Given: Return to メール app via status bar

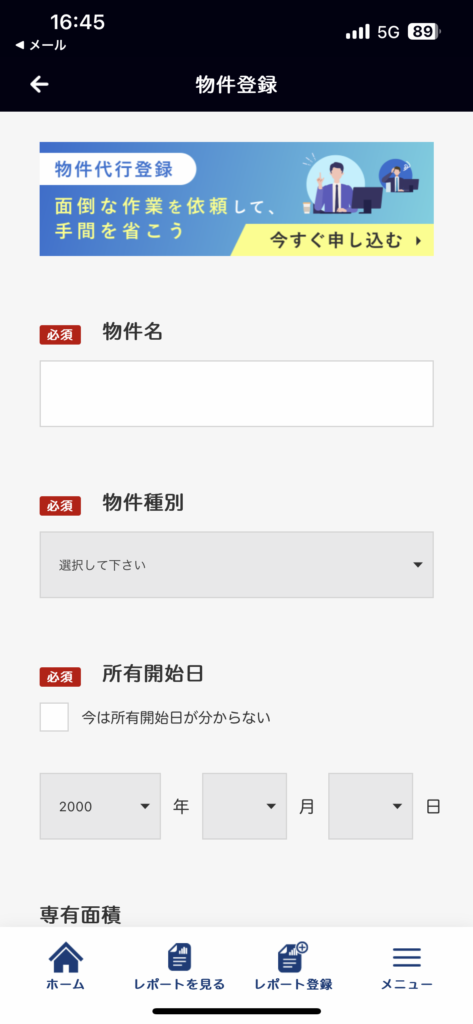Looking at the screenshot, I should 40,45.
